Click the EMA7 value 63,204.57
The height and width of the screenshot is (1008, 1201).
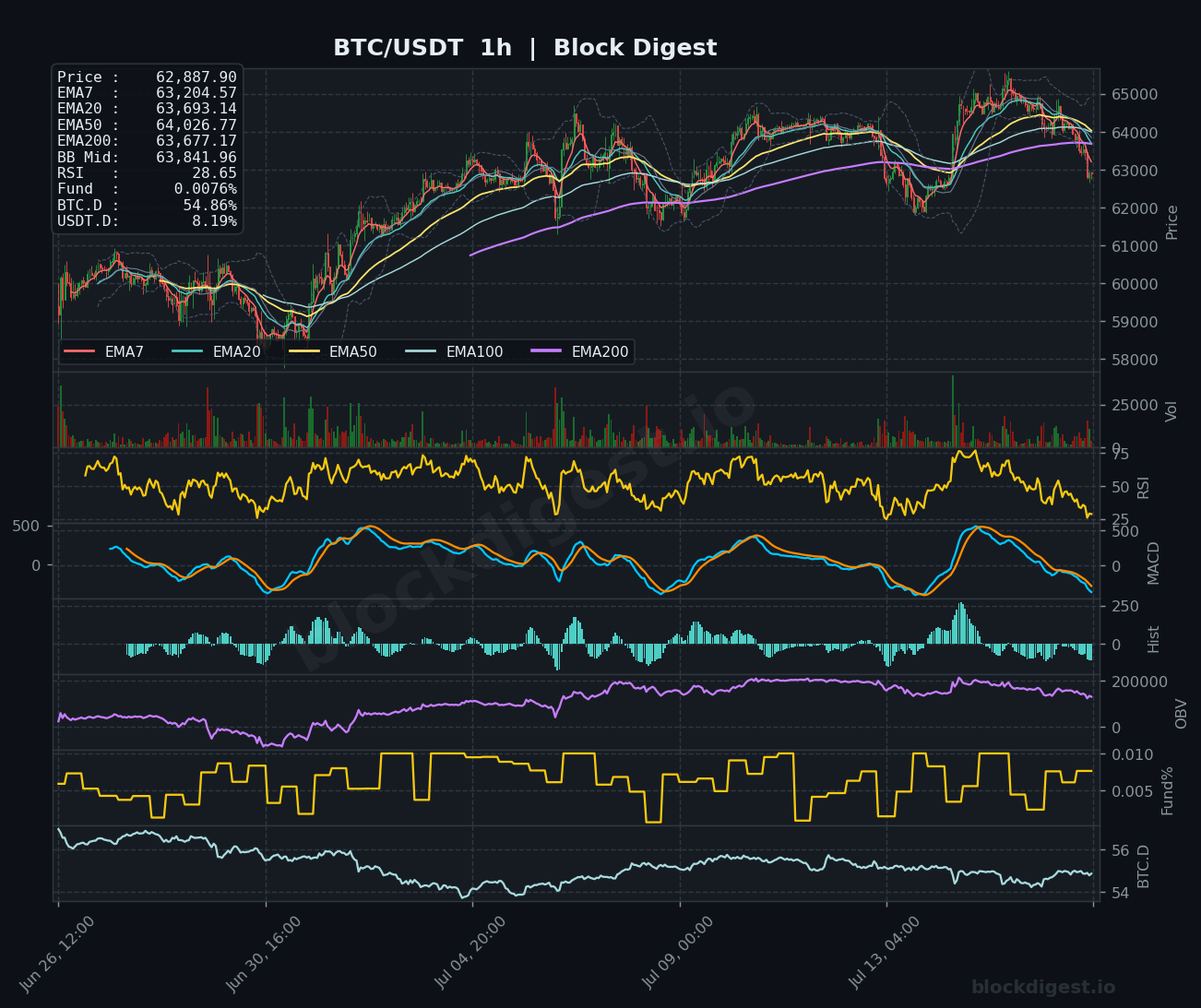pyautogui.click(x=196, y=93)
